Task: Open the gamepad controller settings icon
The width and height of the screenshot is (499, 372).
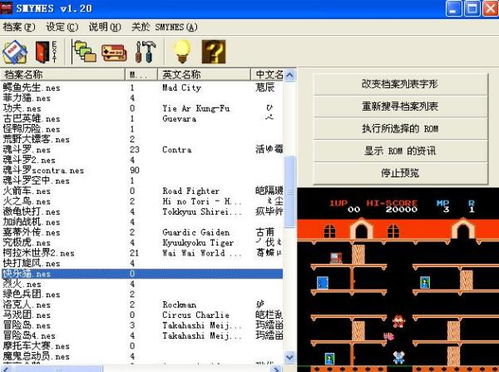Action: (x=114, y=52)
